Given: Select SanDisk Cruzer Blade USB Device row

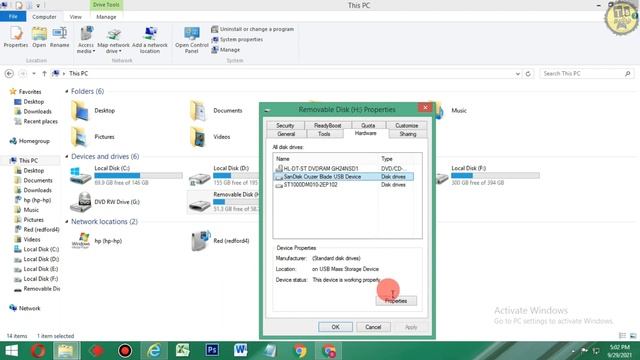Looking at the screenshot, I should pyautogui.click(x=343, y=177).
